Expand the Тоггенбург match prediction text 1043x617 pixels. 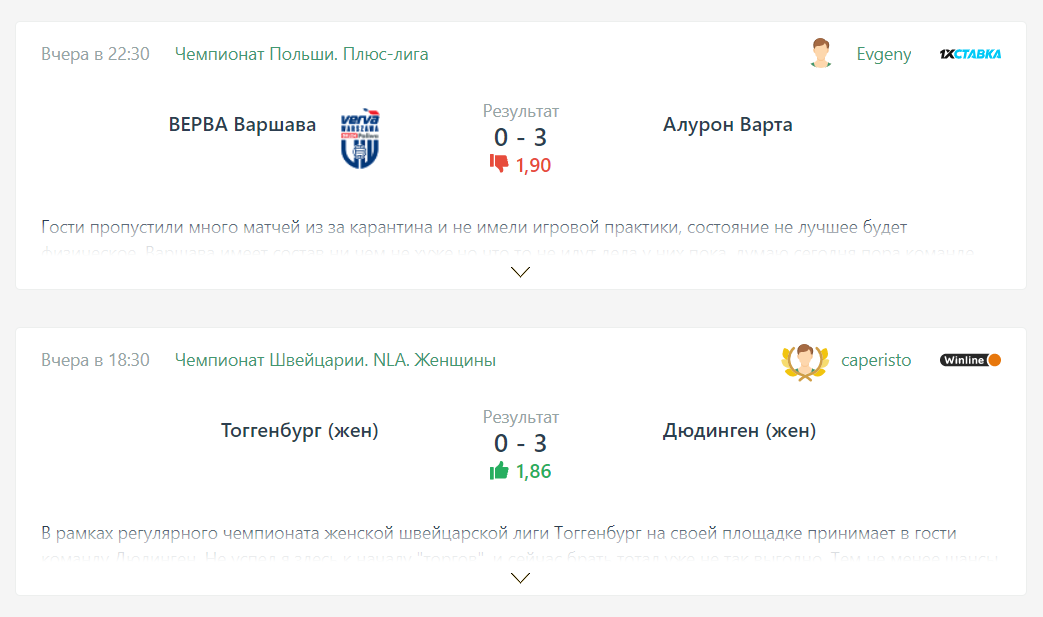click(x=520, y=577)
